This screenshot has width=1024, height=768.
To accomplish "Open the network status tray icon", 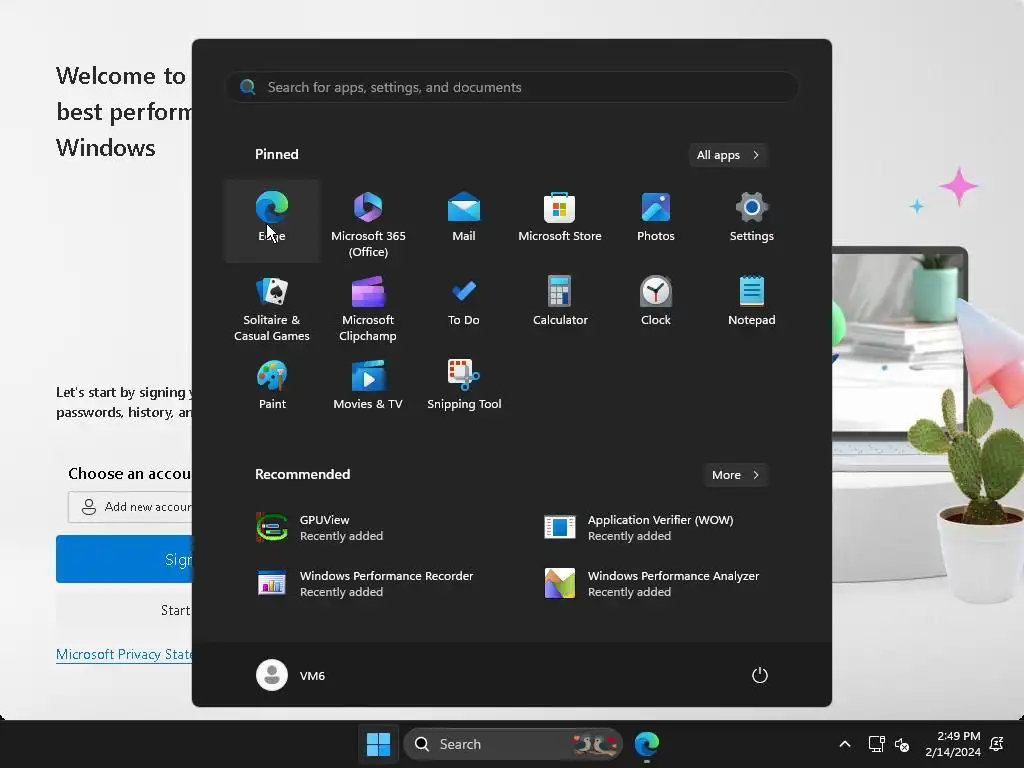I will [x=876, y=744].
